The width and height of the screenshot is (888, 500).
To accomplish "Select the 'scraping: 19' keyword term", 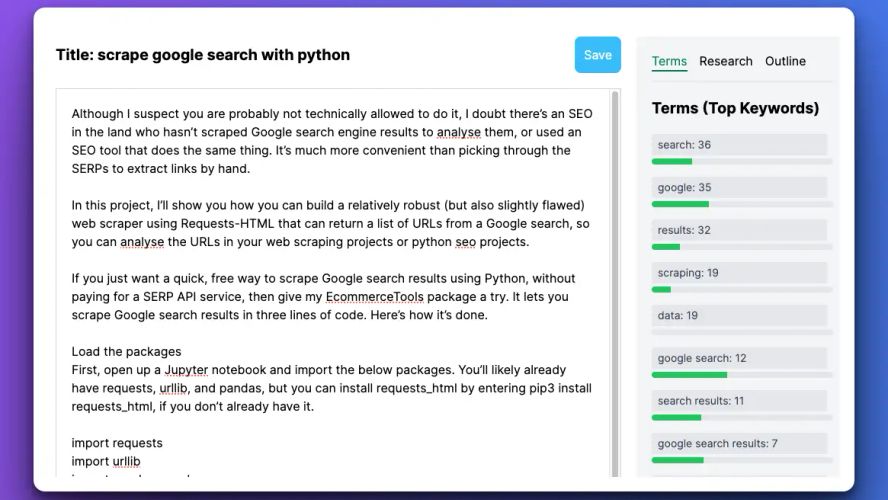I will [x=739, y=272].
